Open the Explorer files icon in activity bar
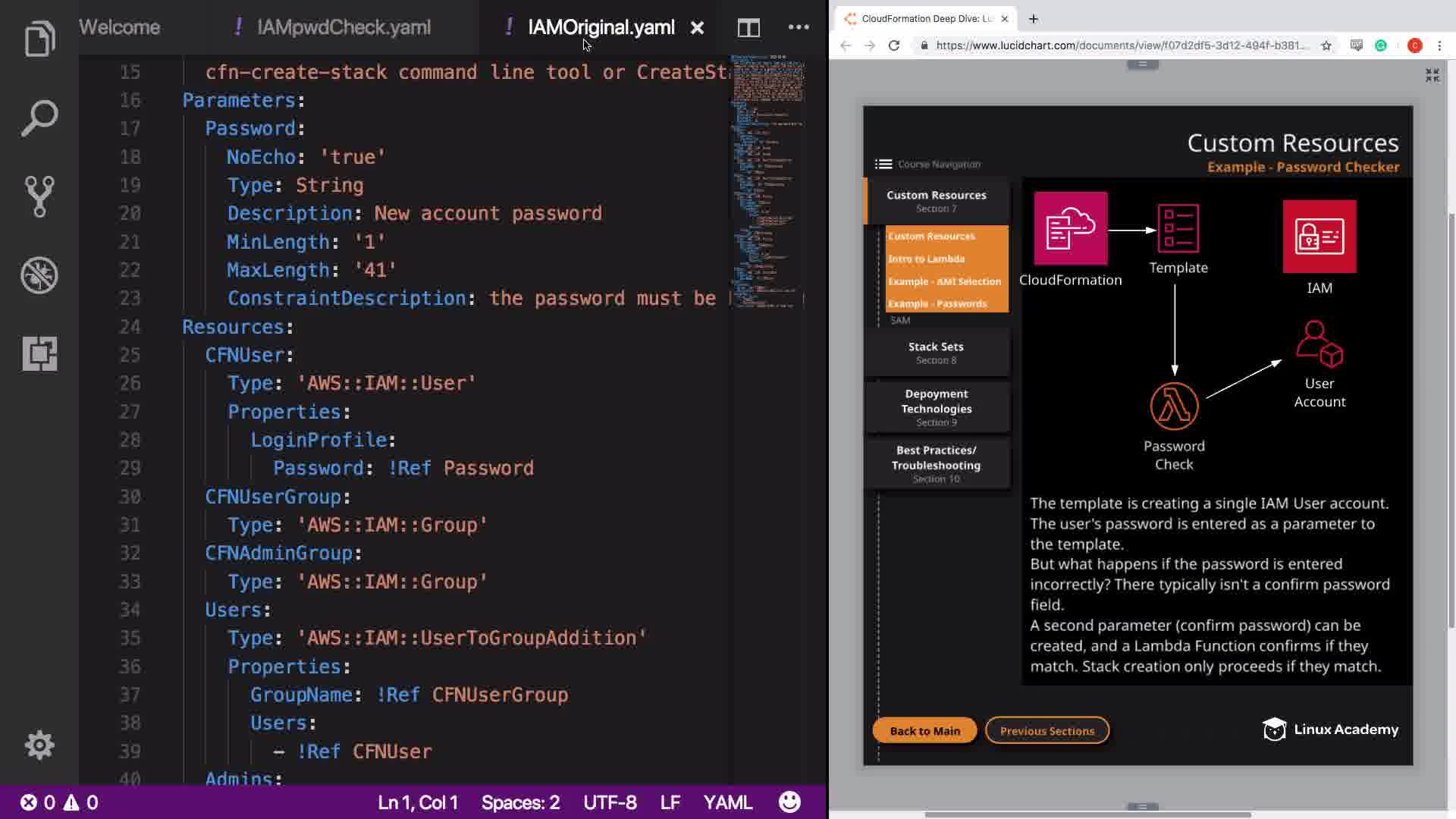 coord(39,39)
